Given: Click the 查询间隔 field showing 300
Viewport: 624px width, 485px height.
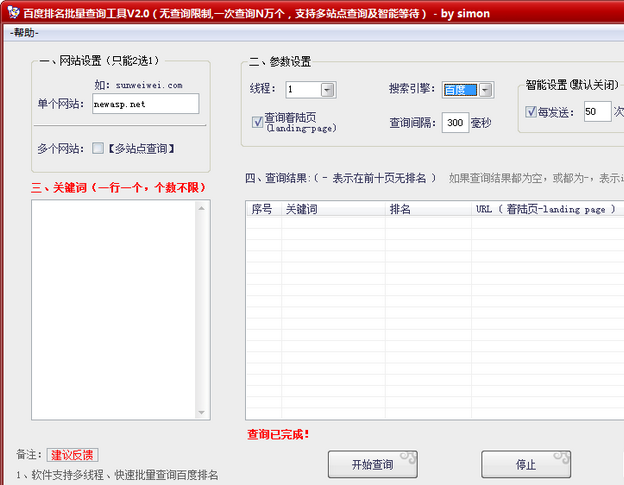Looking at the screenshot, I should click(454, 123).
